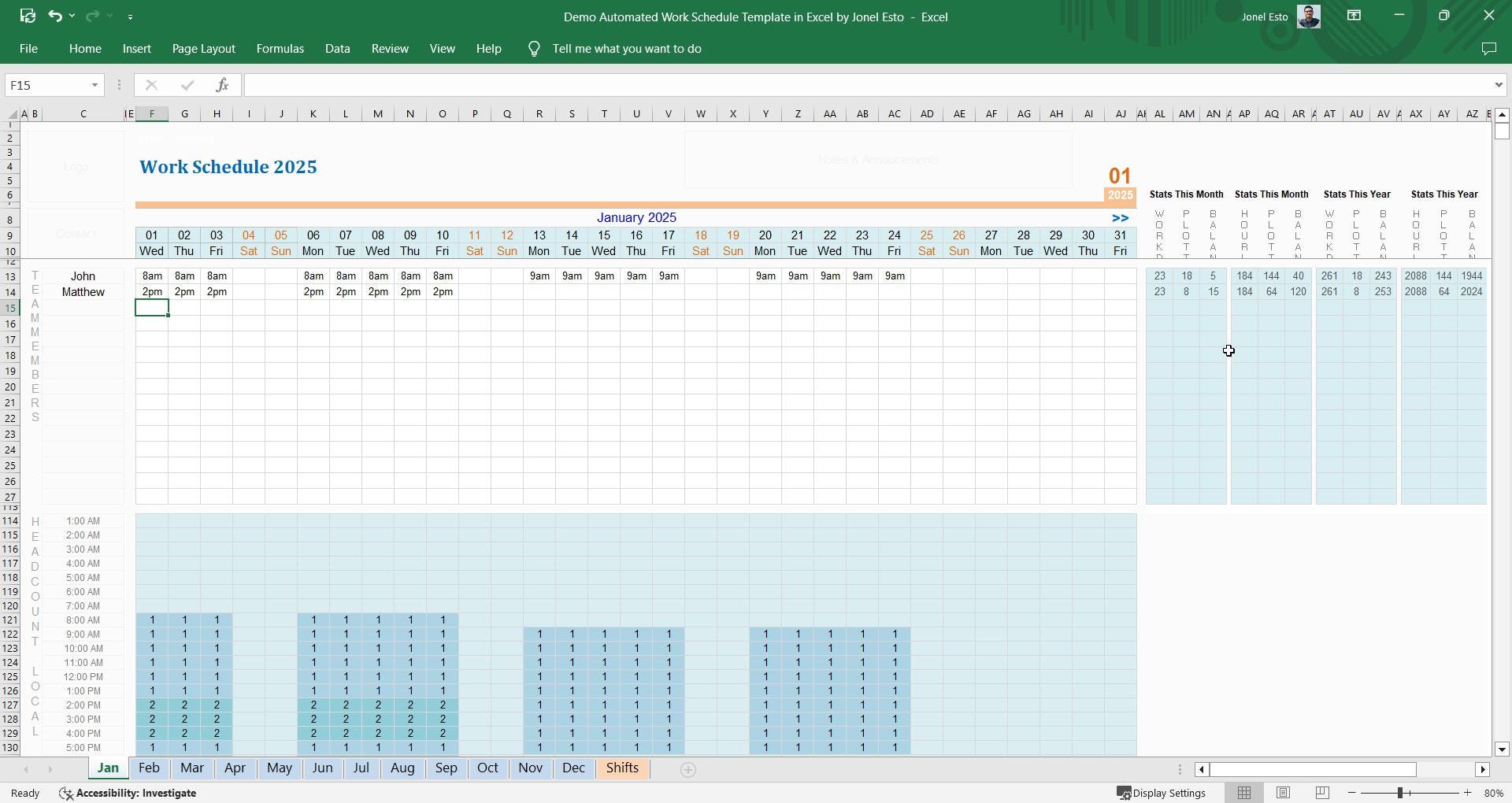Open the Name Box dropdown arrow
1512x803 pixels.
94,84
